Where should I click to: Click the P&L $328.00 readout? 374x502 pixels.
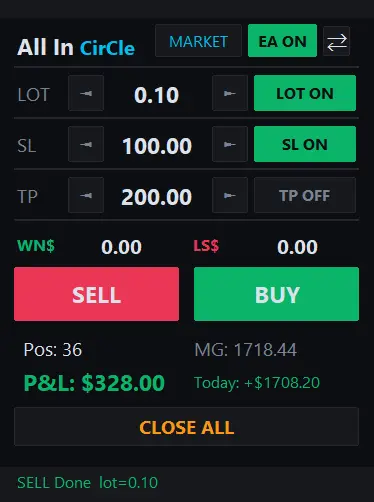(94, 383)
